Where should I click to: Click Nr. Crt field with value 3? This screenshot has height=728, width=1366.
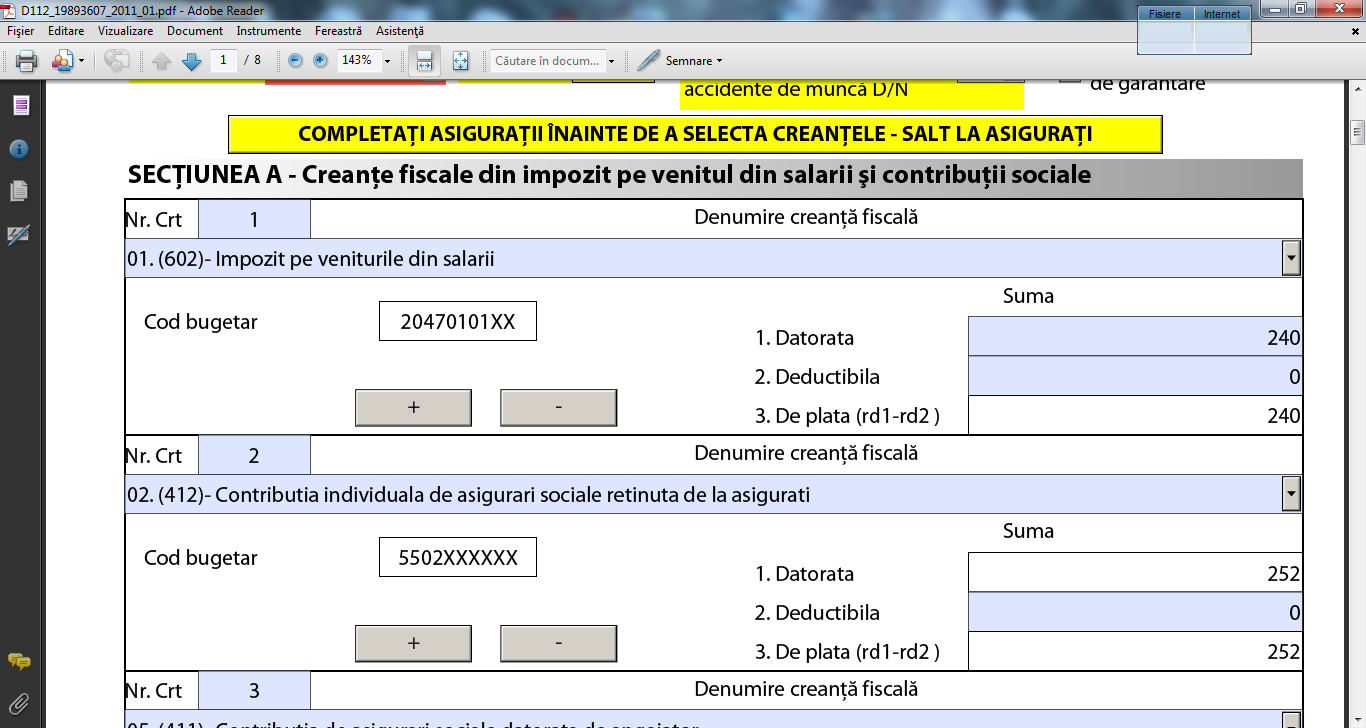(x=254, y=690)
